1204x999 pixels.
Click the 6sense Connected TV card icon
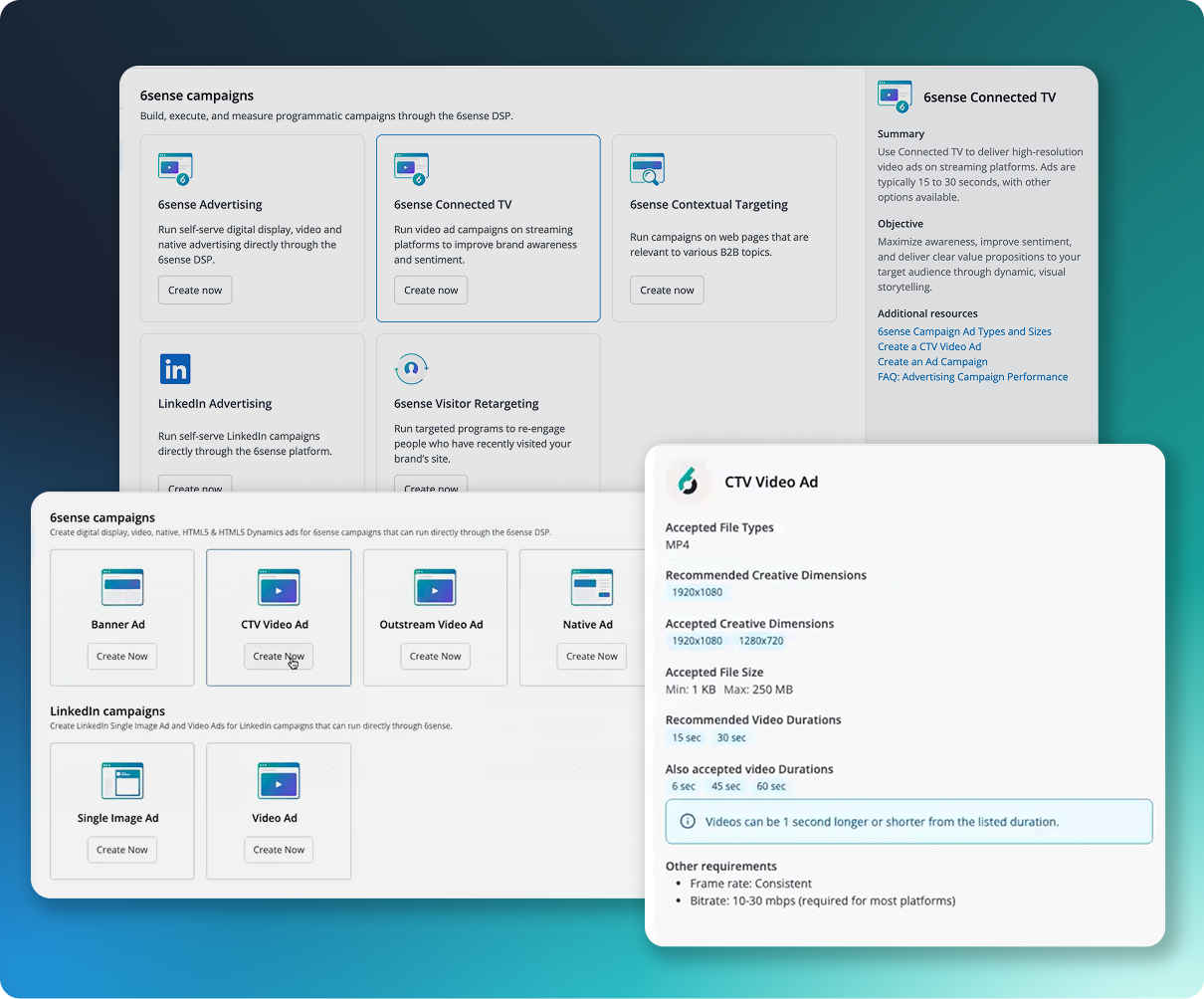tap(411, 169)
